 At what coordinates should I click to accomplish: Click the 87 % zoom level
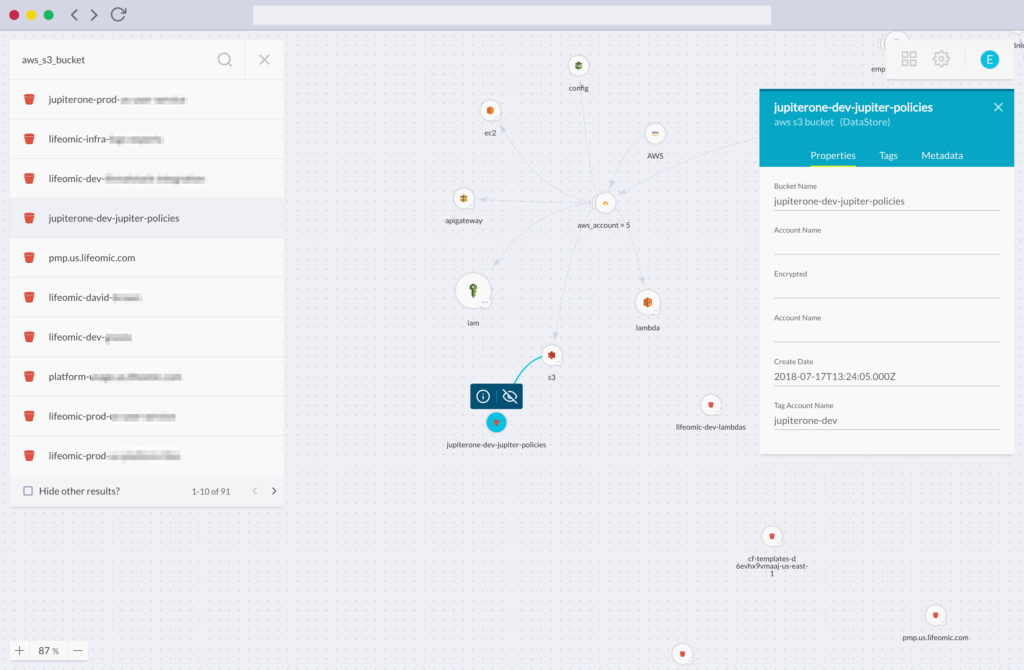point(48,650)
